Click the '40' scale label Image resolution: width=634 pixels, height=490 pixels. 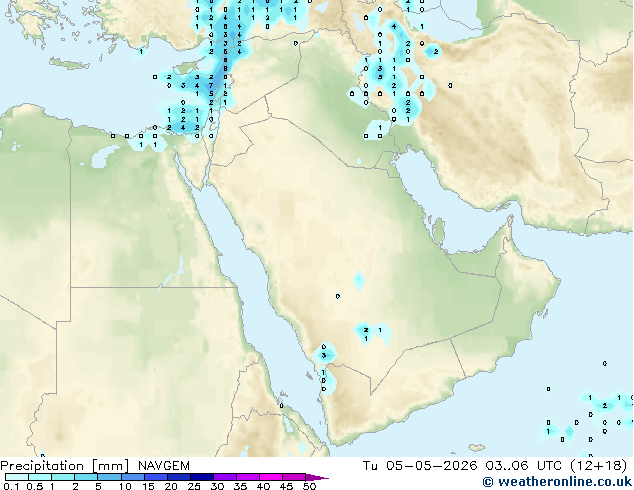point(263,486)
